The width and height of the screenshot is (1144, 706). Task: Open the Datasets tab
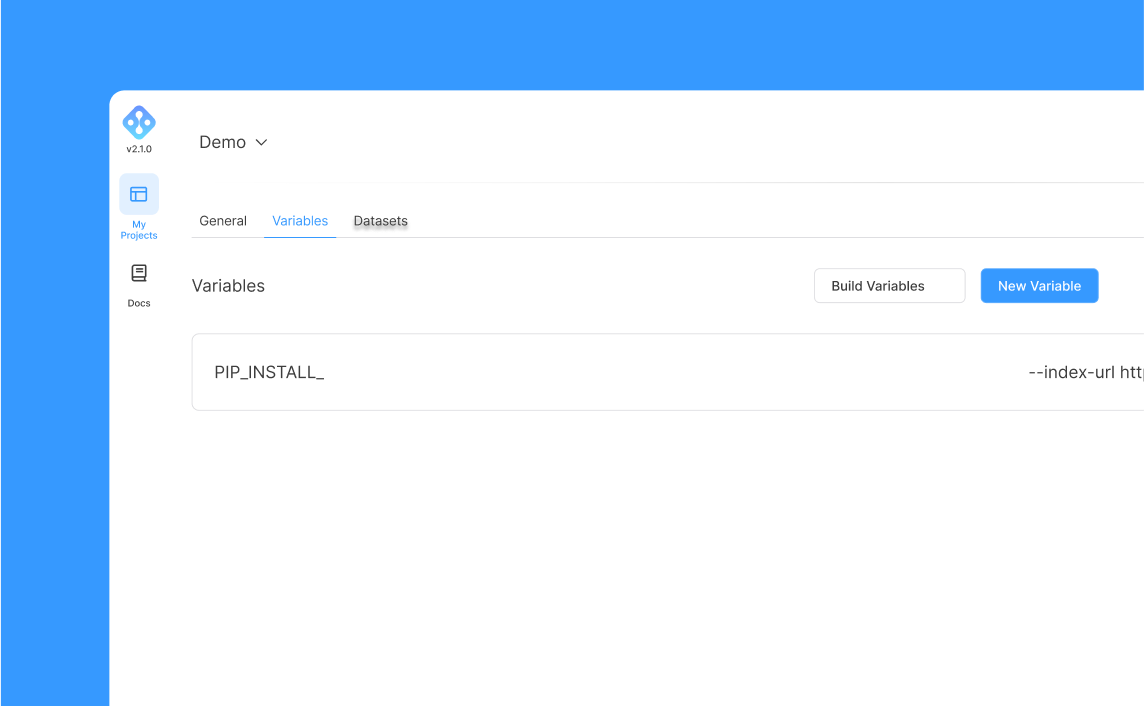tap(381, 221)
